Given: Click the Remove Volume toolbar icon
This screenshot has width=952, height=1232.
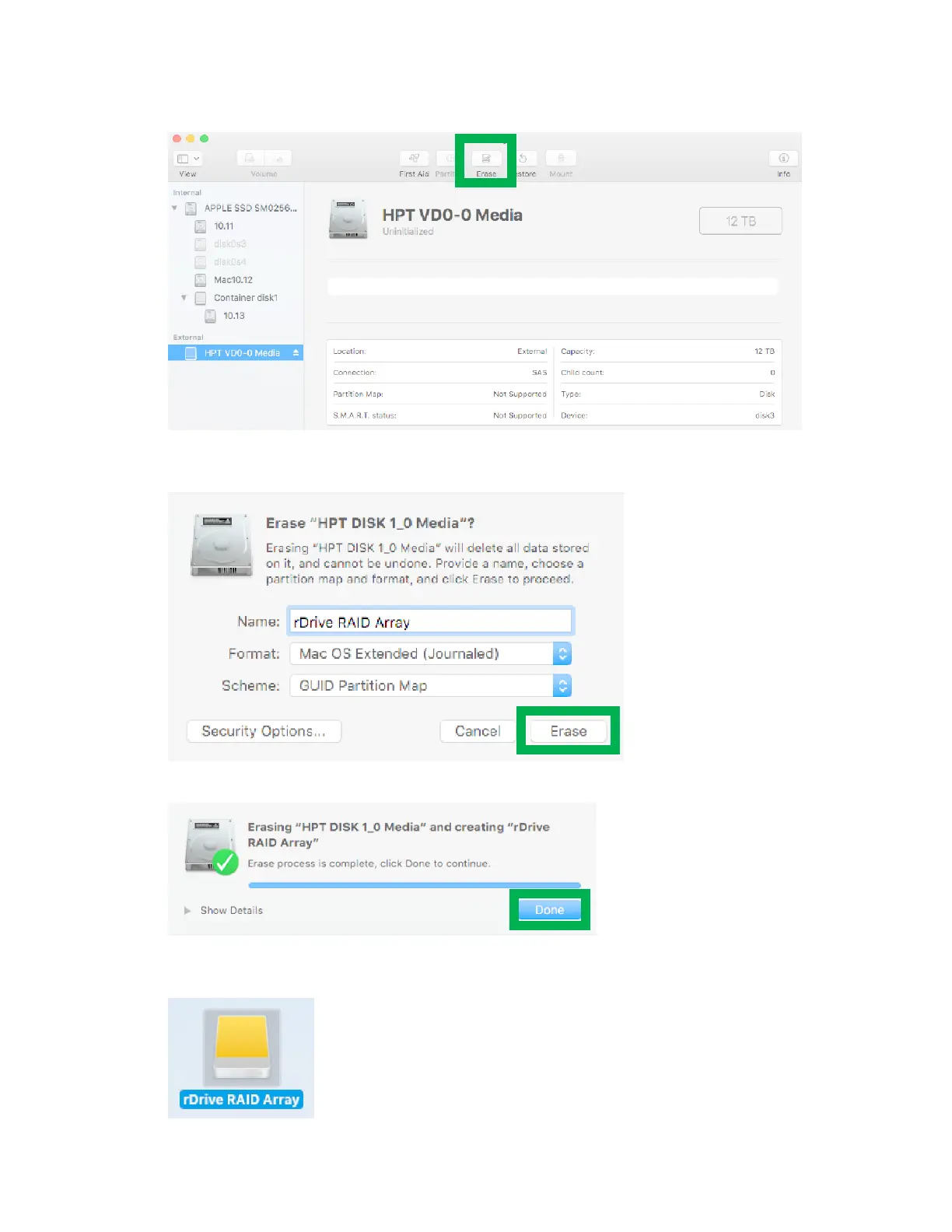Looking at the screenshot, I should click(x=278, y=158).
